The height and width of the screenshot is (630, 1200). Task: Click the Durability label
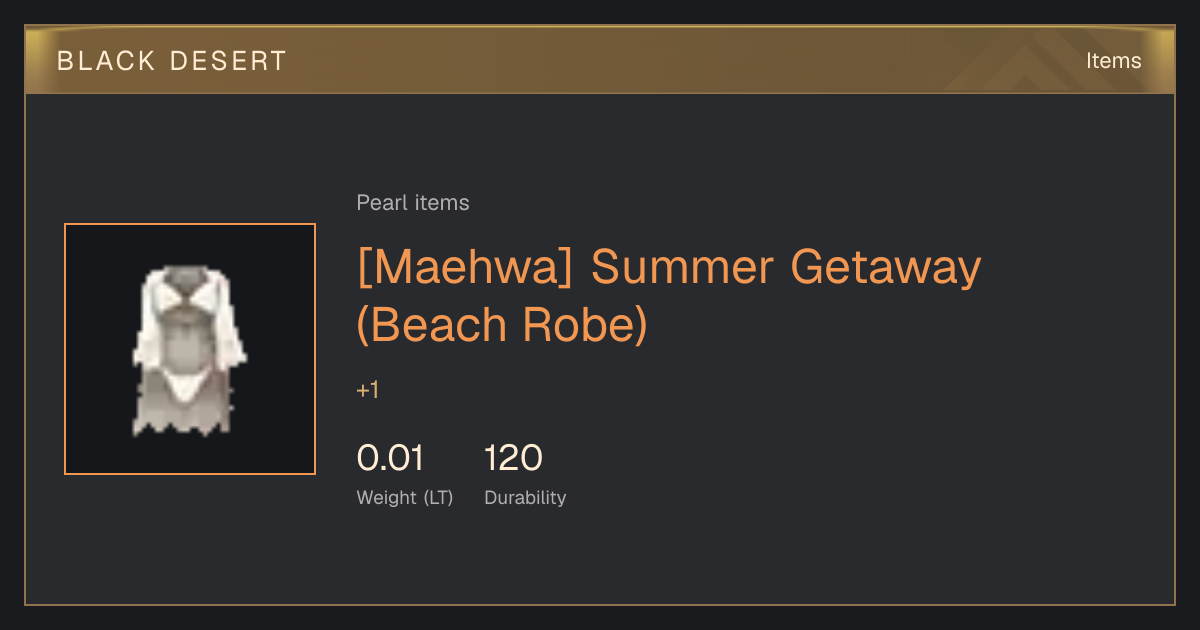click(525, 497)
